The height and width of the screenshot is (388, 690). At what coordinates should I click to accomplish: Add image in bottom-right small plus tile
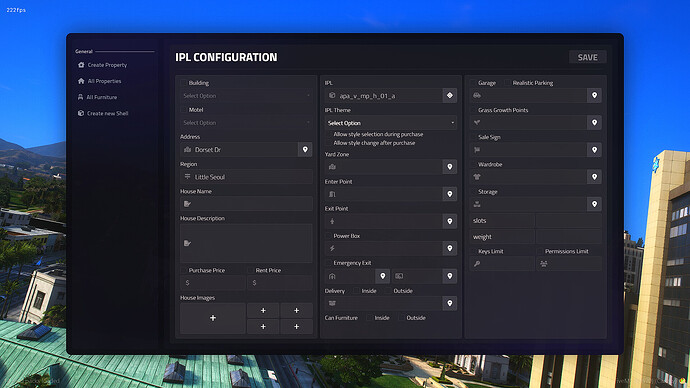[297, 327]
